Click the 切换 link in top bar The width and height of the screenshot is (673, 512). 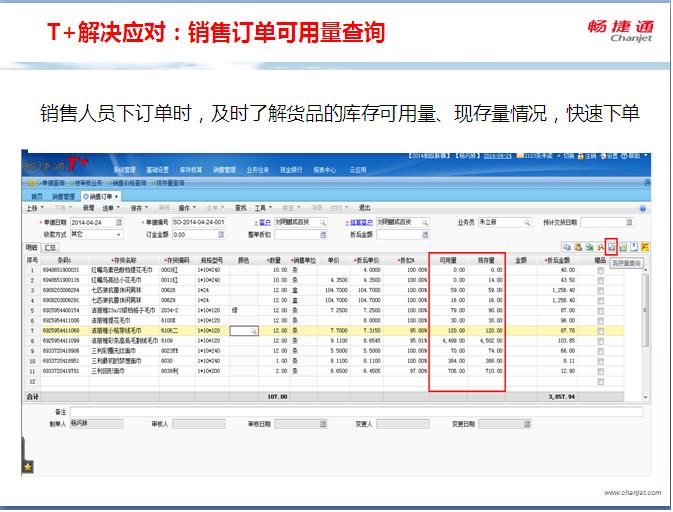click(568, 156)
